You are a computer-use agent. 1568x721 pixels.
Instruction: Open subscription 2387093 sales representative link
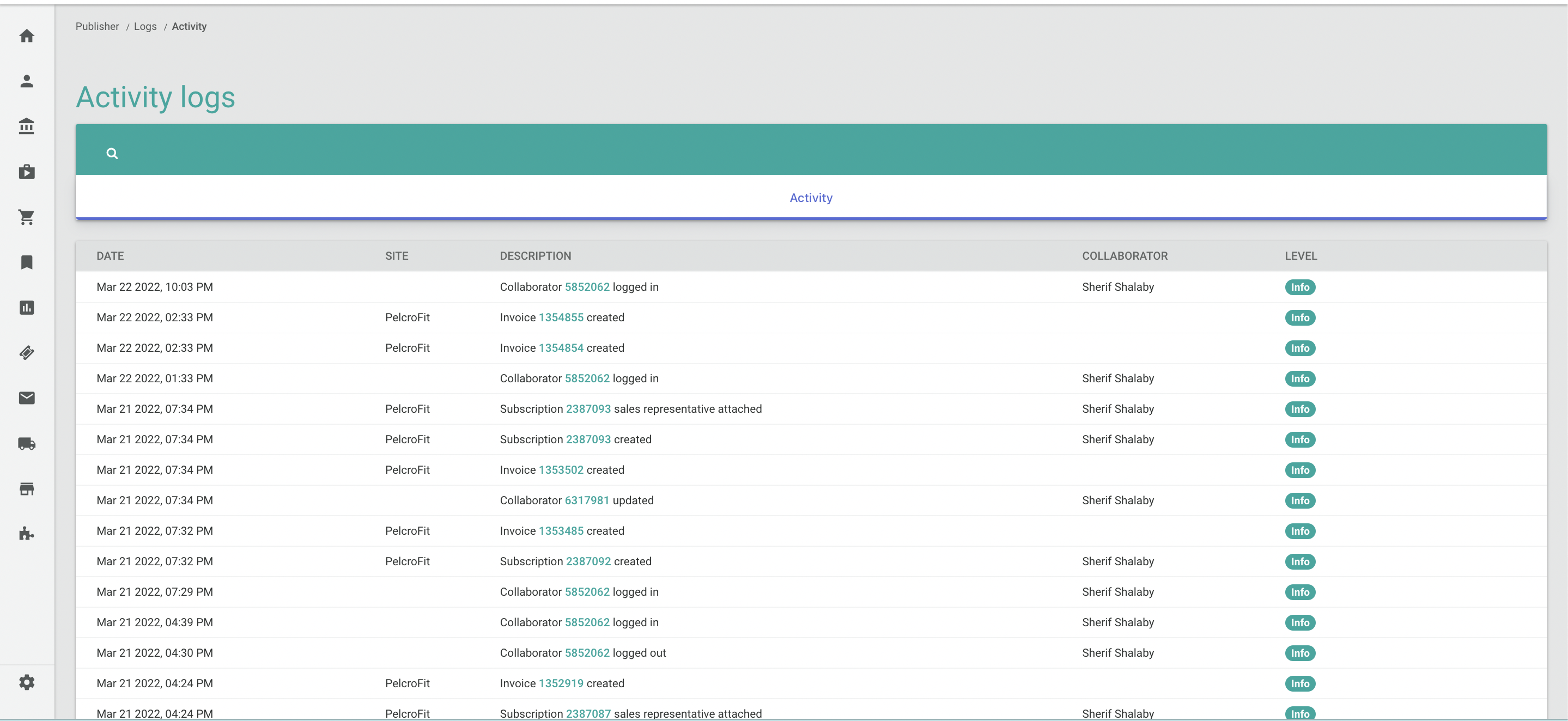(588, 409)
